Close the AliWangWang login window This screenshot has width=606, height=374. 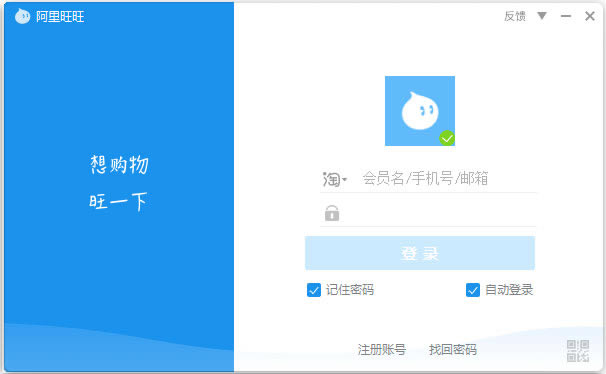click(x=590, y=16)
